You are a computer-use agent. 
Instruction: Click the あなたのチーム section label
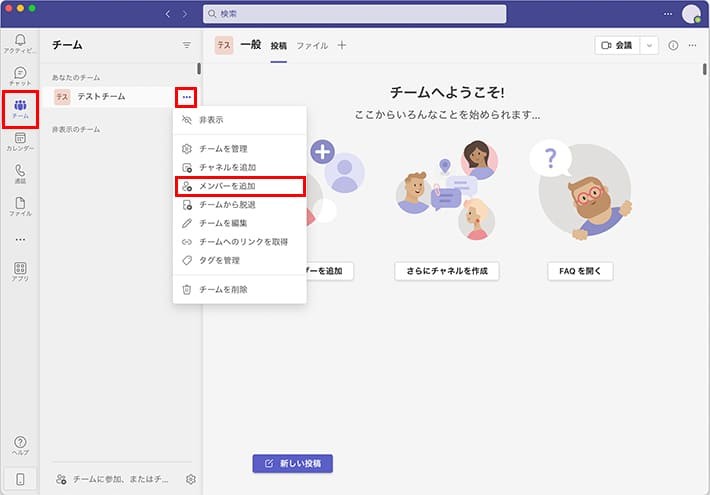tap(76, 77)
